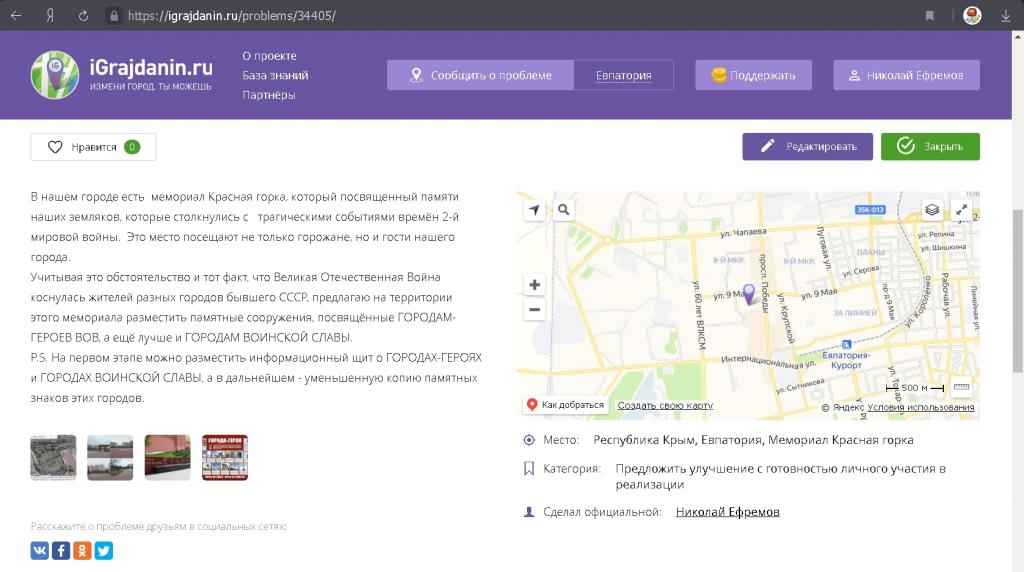Image resolution: width=1024 pixels, height=572 pixels.
Task: Share via Odnoklassniki icon
Action: [x=82, y=550]
